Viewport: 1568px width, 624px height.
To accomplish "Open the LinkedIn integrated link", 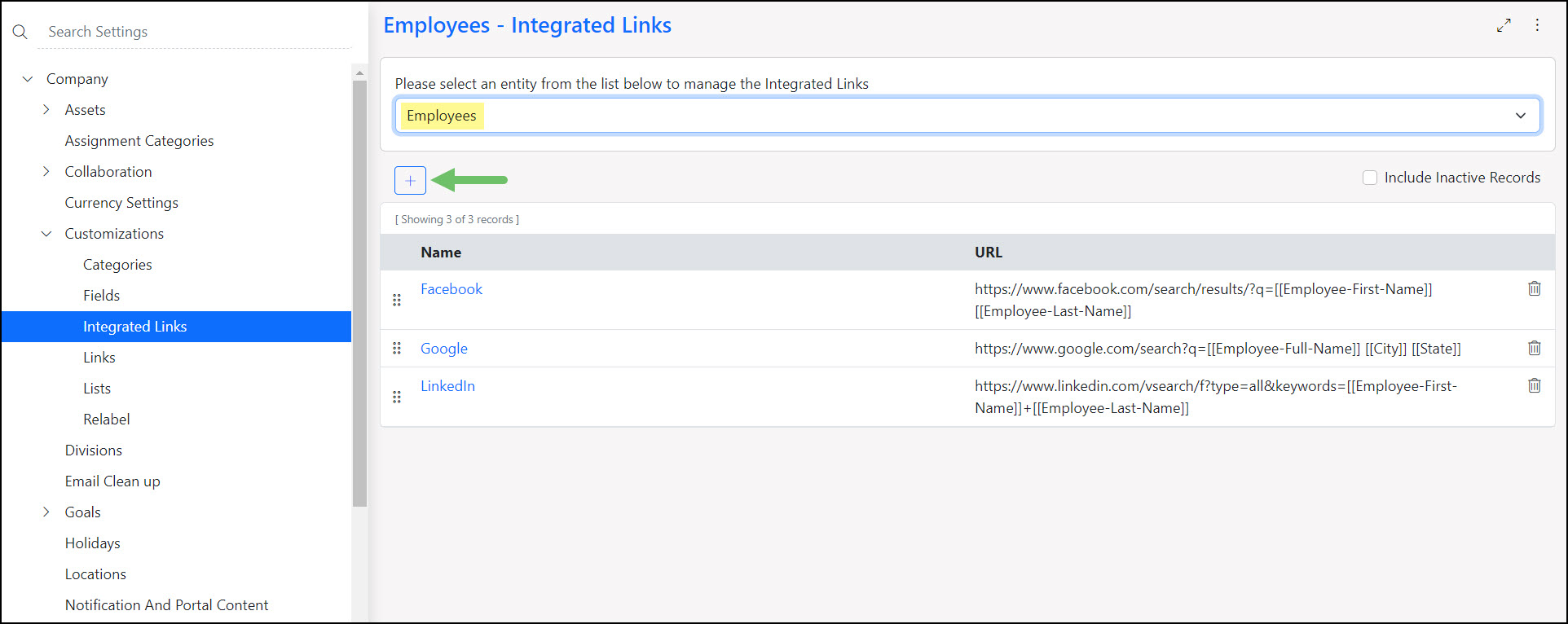I will (447, 386).
